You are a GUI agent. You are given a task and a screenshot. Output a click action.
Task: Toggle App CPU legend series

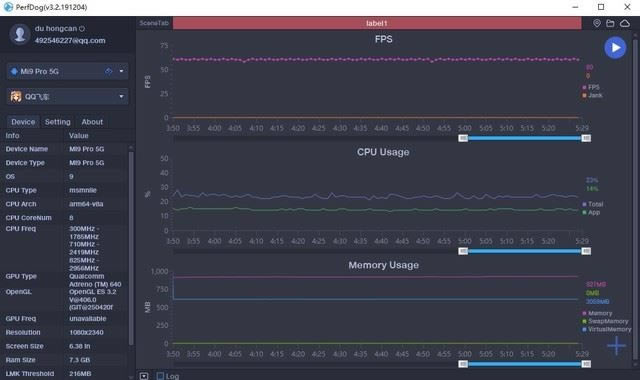coord(591,212)
